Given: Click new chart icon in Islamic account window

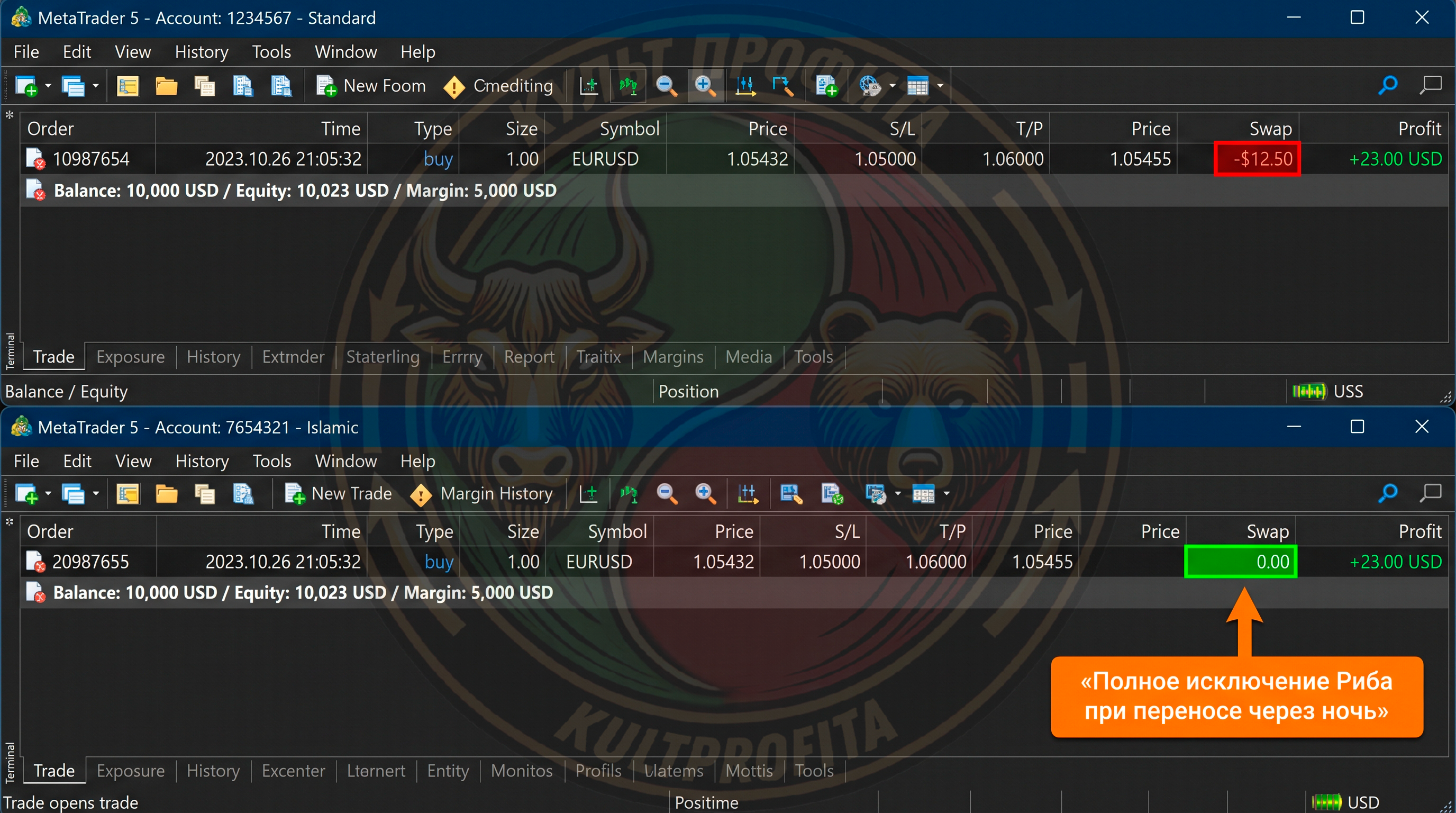Looking at the screenshot, I should tap(26, 494).
